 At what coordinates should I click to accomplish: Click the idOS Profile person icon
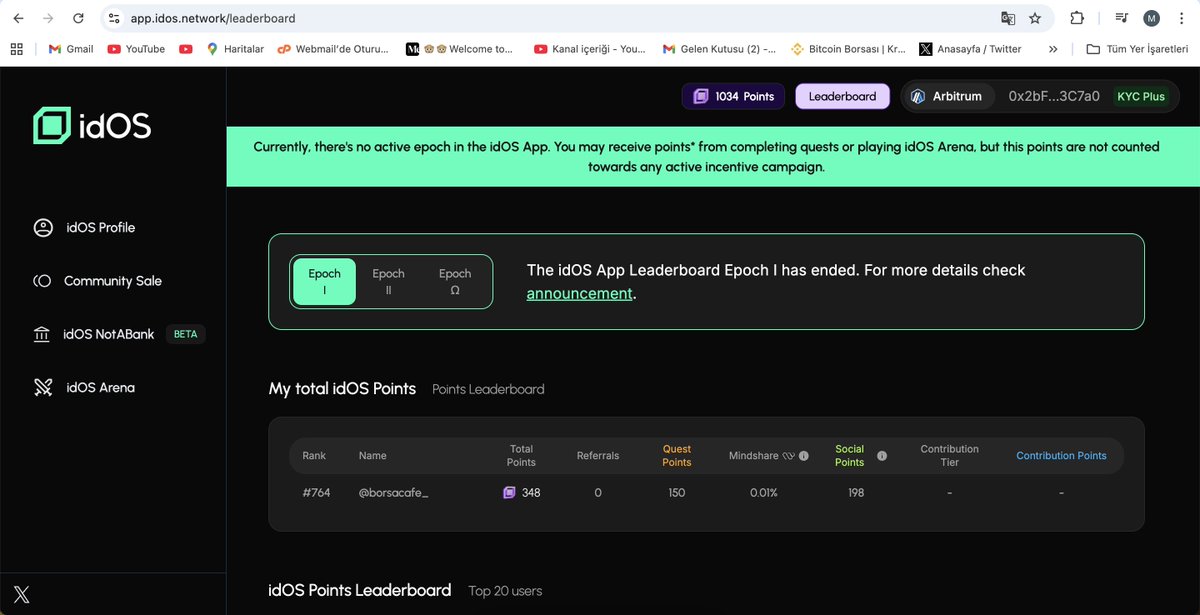(x=42, y=228)
